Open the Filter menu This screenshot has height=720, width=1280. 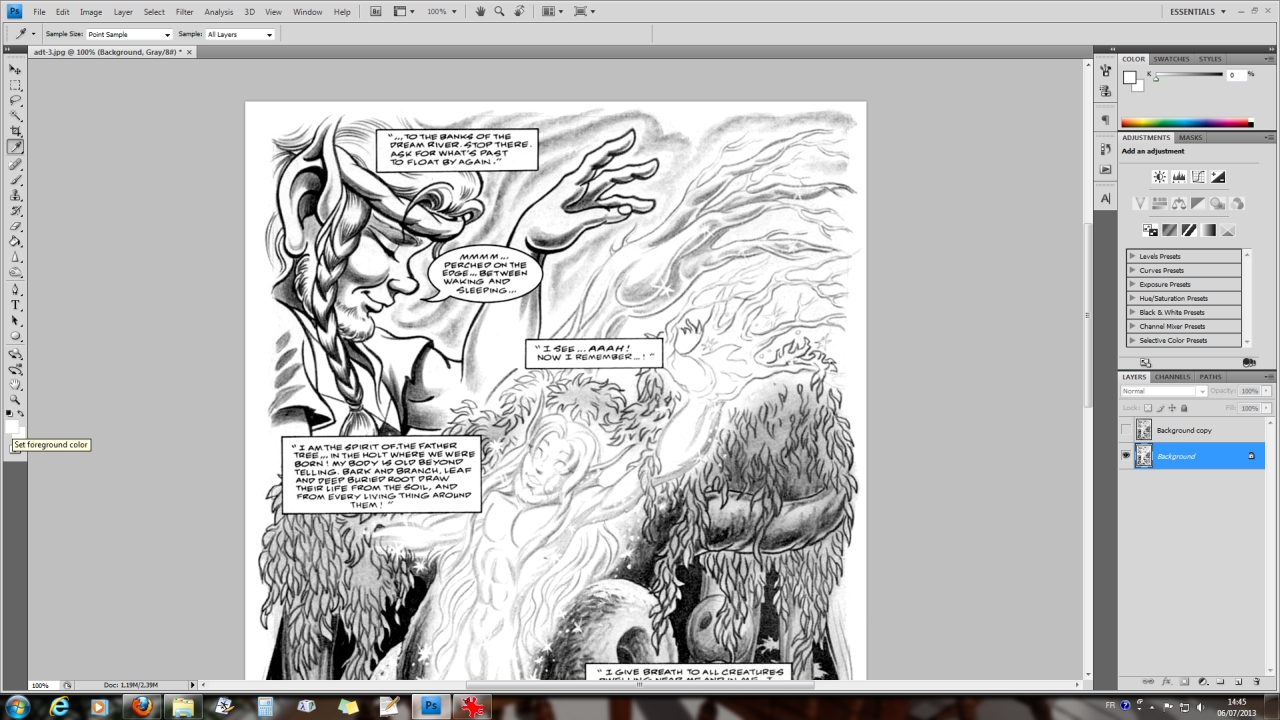[184, 12]
